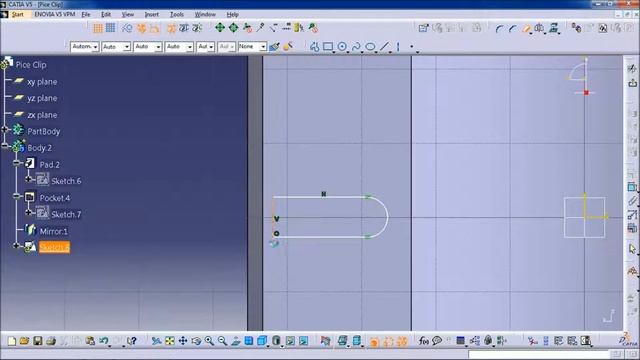Image resolution: width=640 pixels, height=360 pixels.
Task: Select the Ellipse sketch tool
Action: pyautogui.click(x=370, y=47)
